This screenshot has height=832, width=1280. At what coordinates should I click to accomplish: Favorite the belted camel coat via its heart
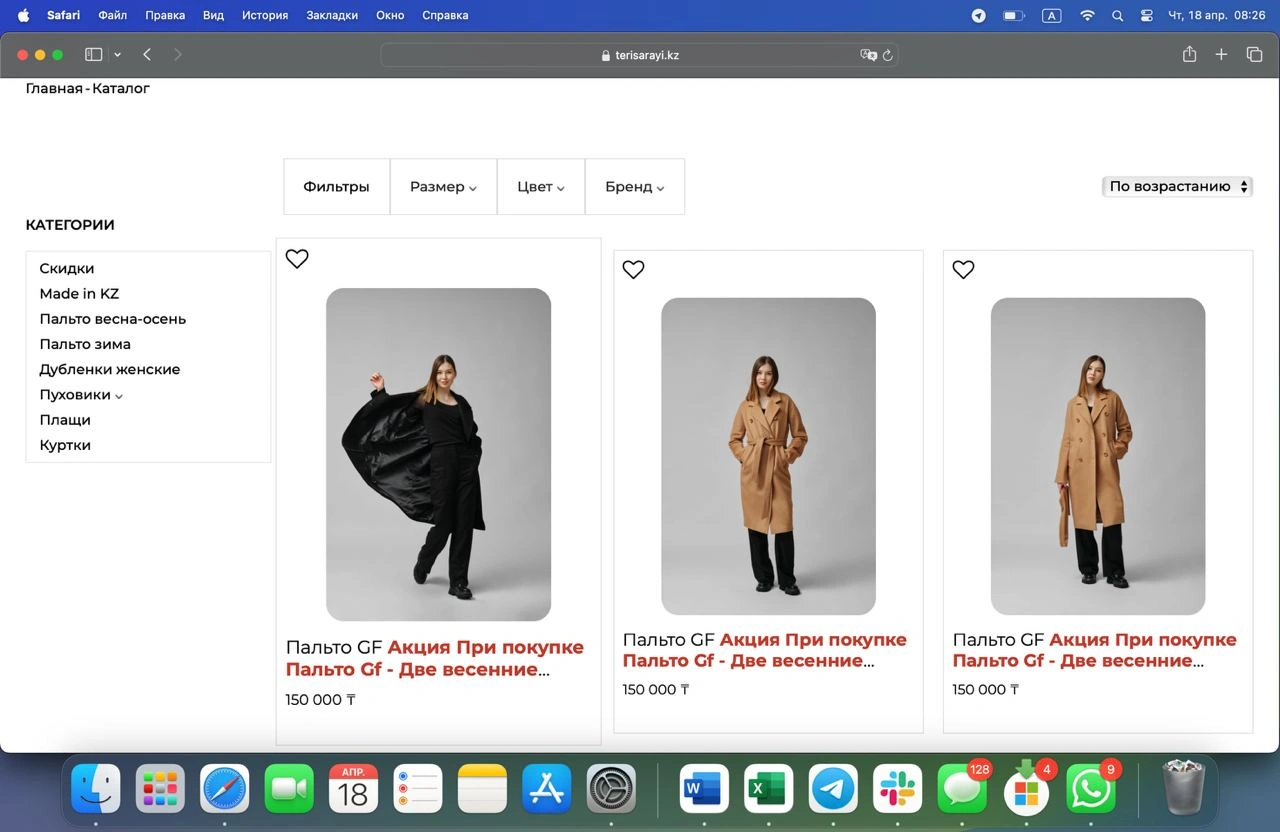(x=634, y=269)
